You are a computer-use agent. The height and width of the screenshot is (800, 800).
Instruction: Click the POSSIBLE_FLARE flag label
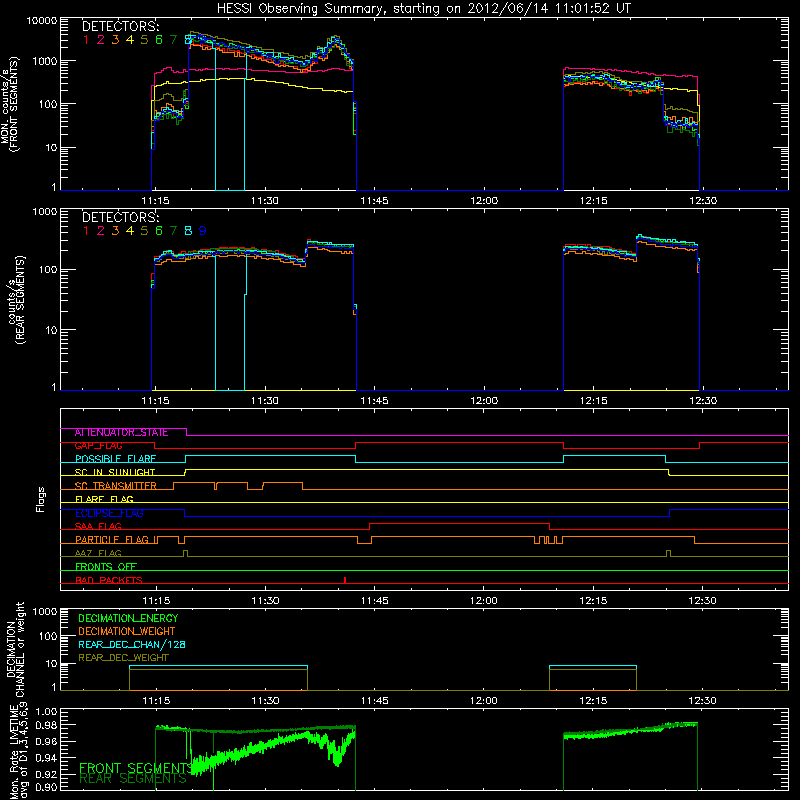(115, 459)
